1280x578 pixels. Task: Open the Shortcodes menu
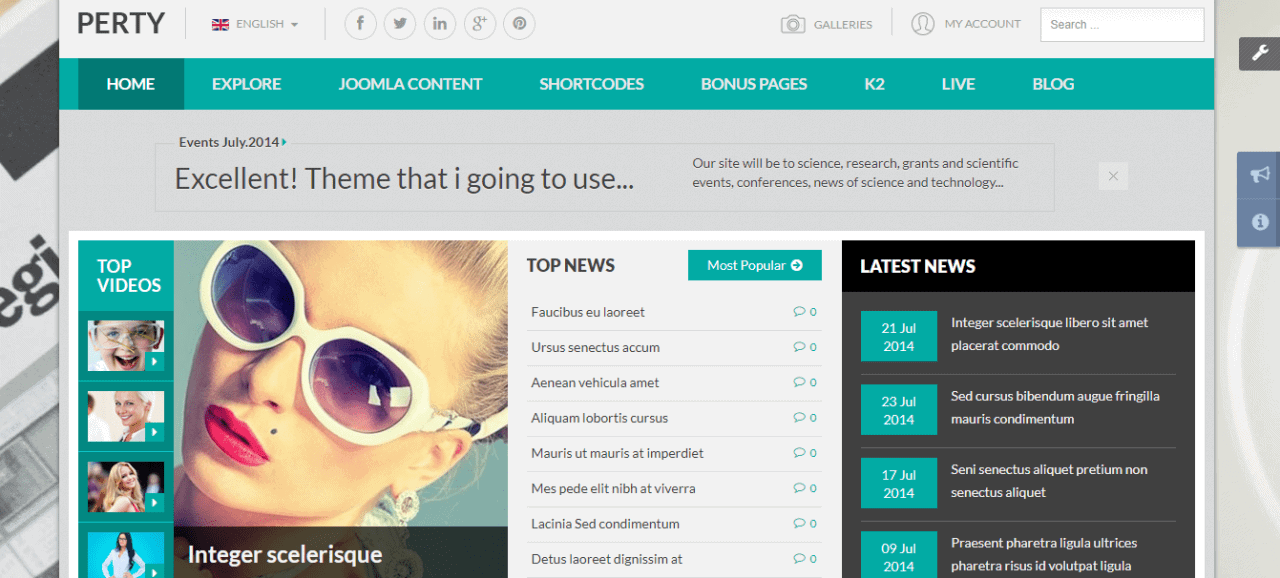click(x=592, y=84)
